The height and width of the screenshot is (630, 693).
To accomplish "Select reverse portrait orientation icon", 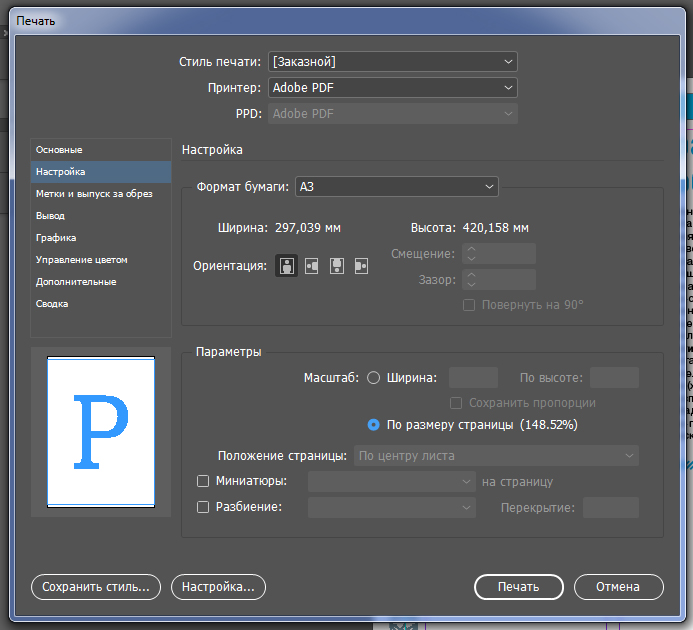I will [337, 266].
